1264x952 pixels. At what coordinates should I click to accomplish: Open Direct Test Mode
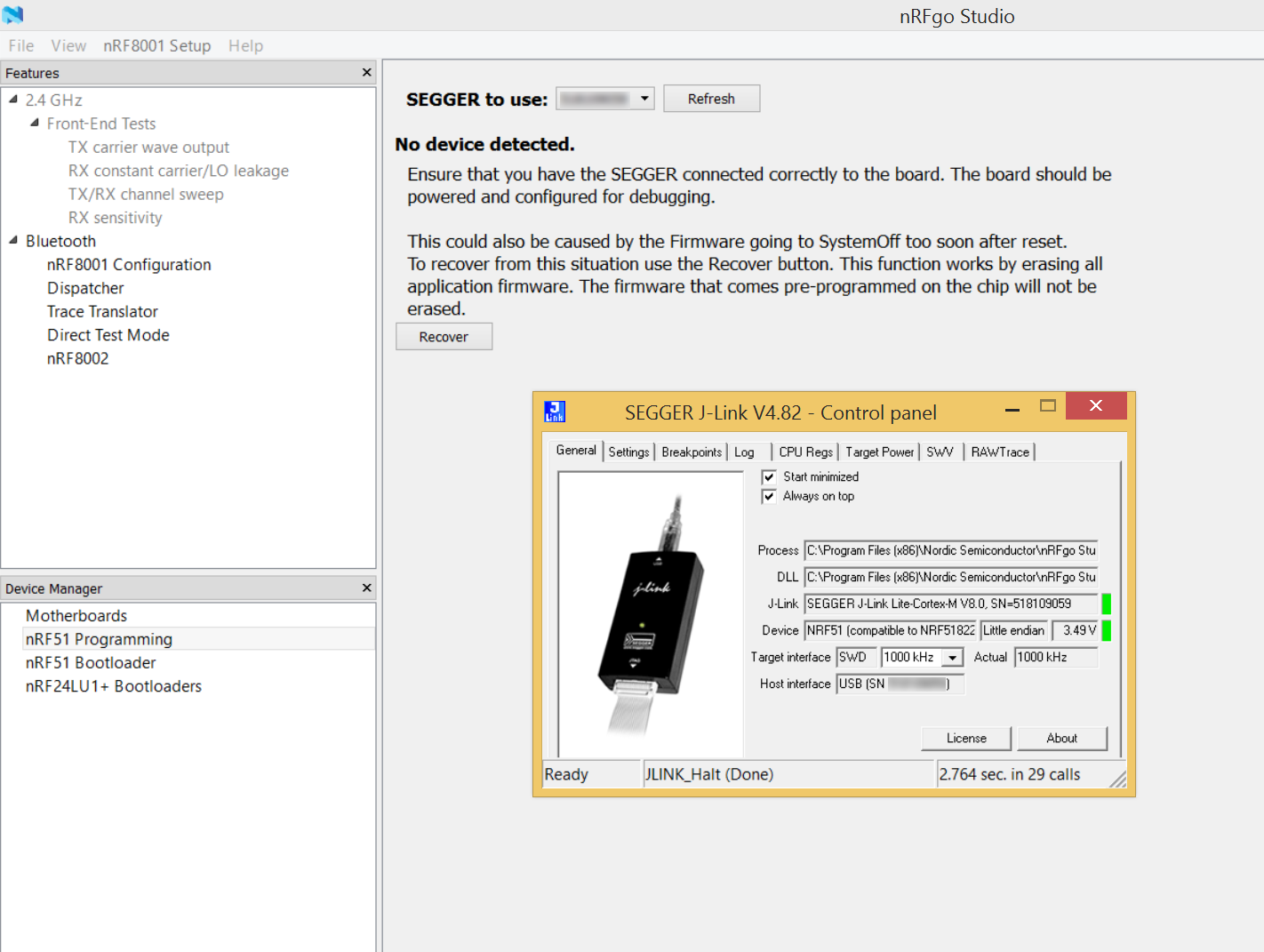click(x=108, y=335)
